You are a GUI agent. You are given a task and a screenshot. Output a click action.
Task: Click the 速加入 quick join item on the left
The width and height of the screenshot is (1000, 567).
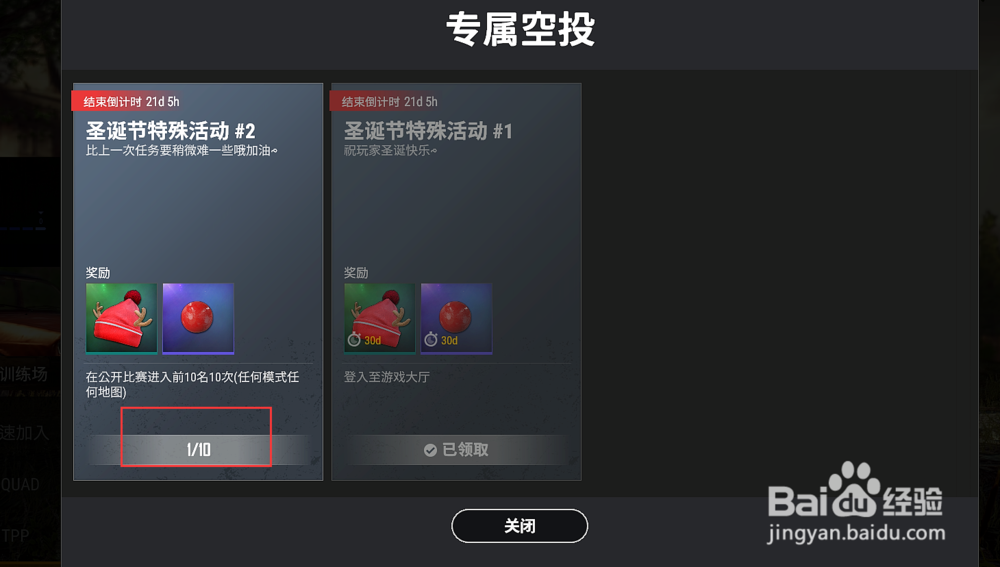pos(24,432)
